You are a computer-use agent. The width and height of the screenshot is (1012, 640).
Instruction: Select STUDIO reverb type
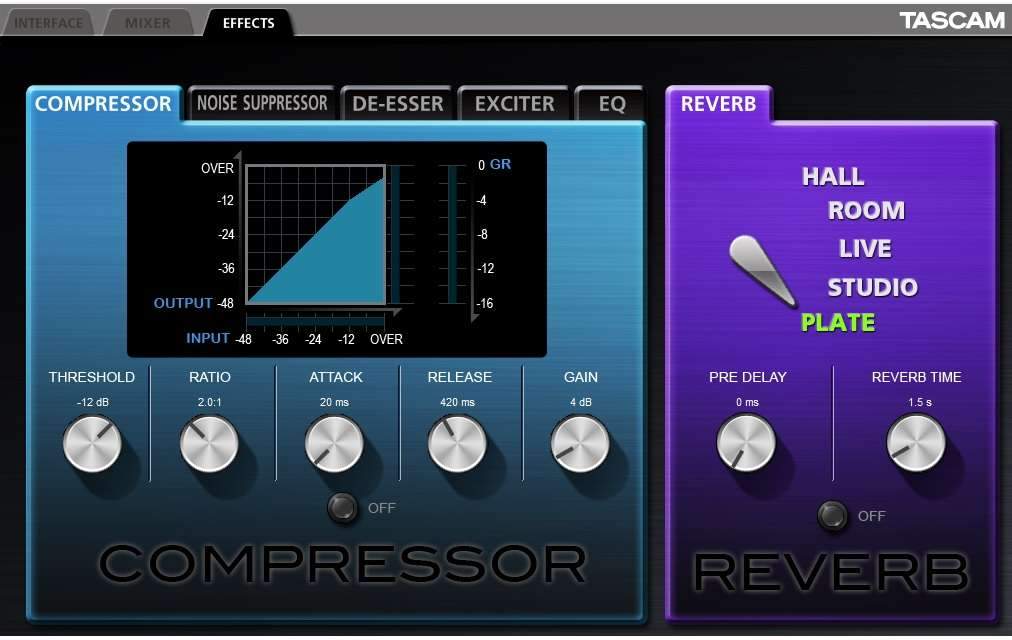(x=873, y=287)
